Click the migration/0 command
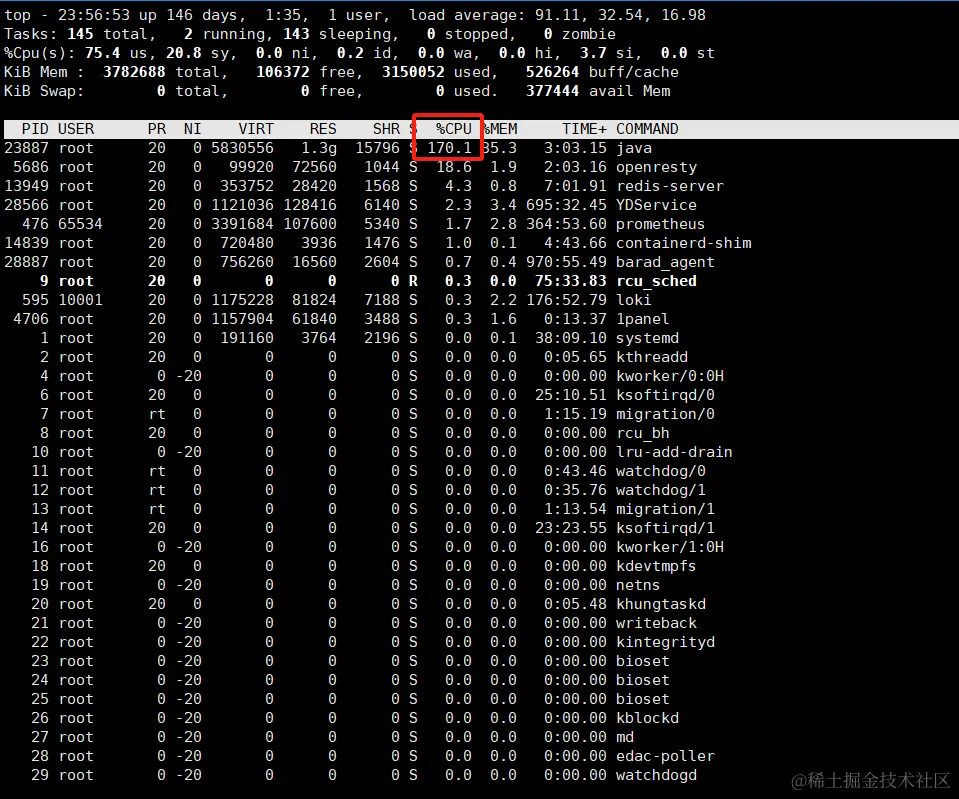The image size is (959, 799). 665,414
